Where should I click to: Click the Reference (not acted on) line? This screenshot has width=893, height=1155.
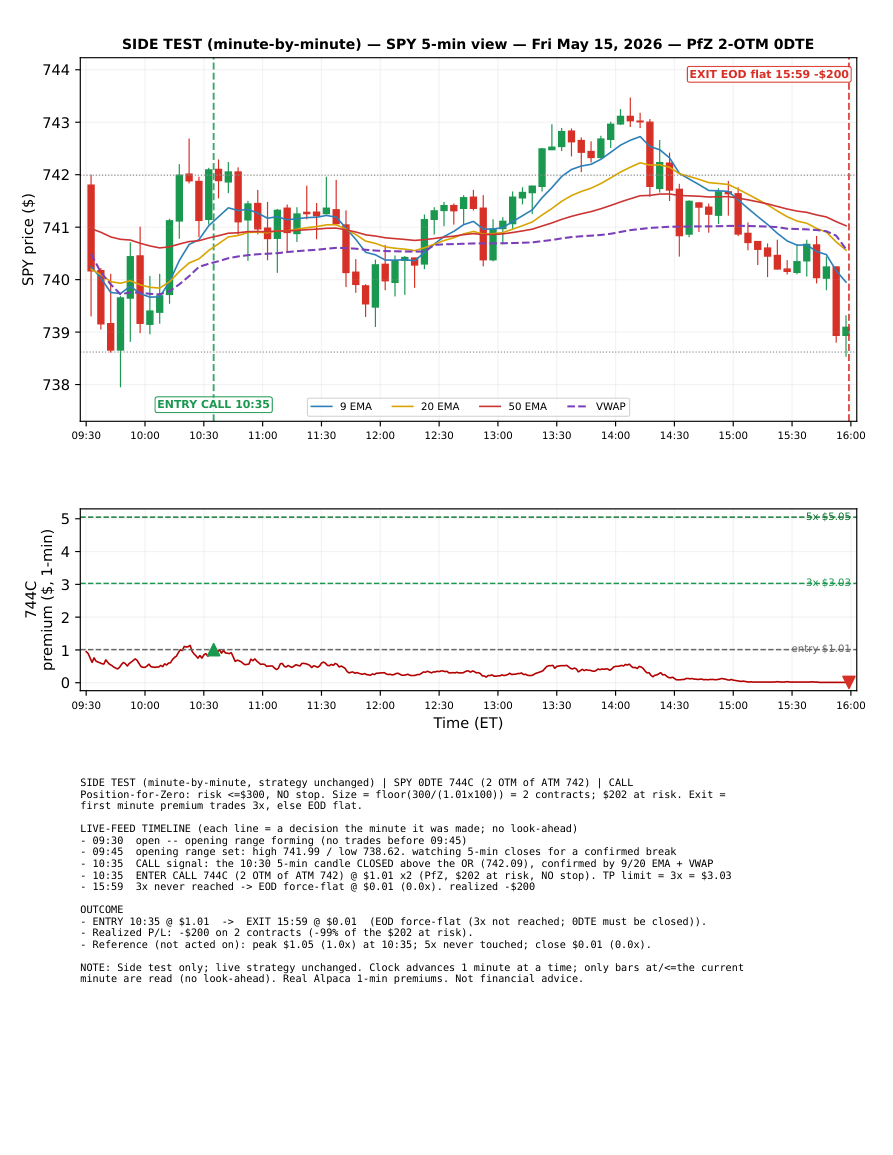coord(365,944)
